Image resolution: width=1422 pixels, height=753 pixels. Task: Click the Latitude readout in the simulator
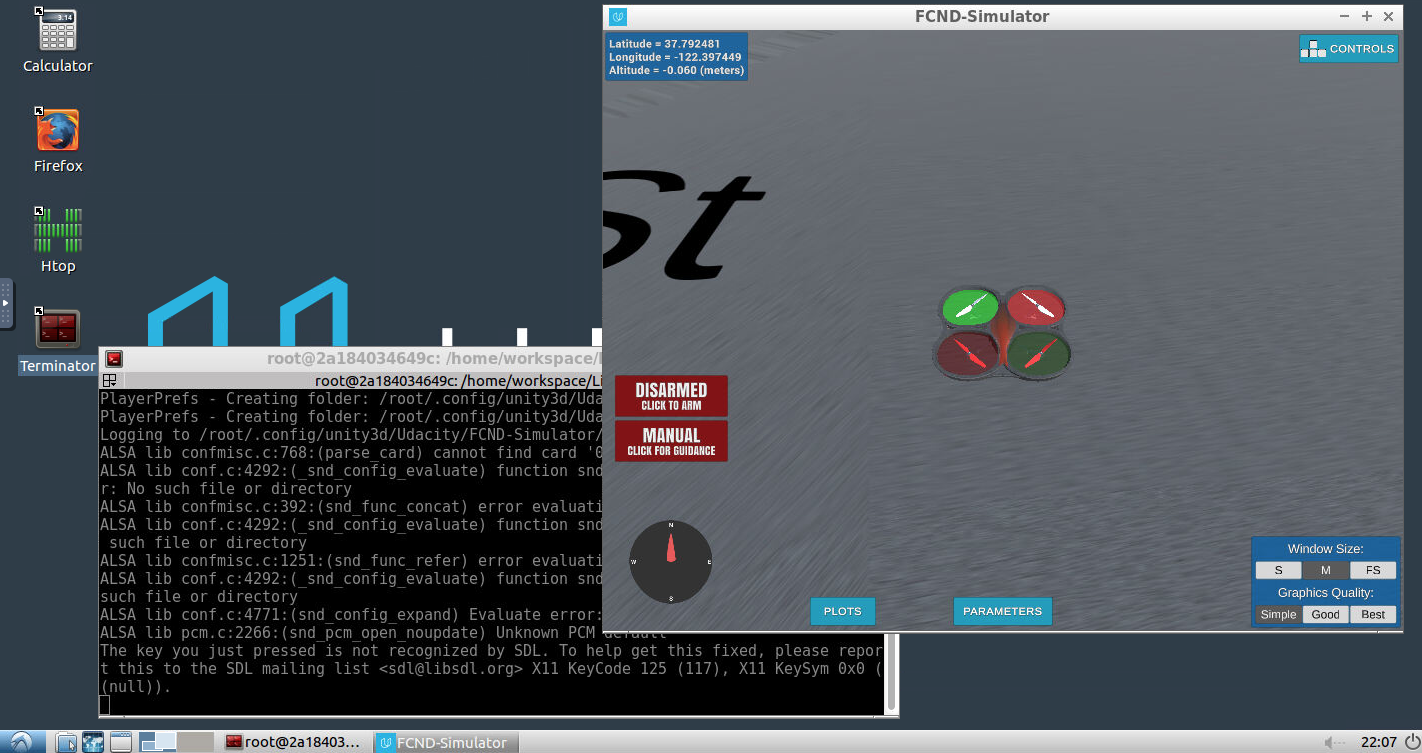pos(664,44)
